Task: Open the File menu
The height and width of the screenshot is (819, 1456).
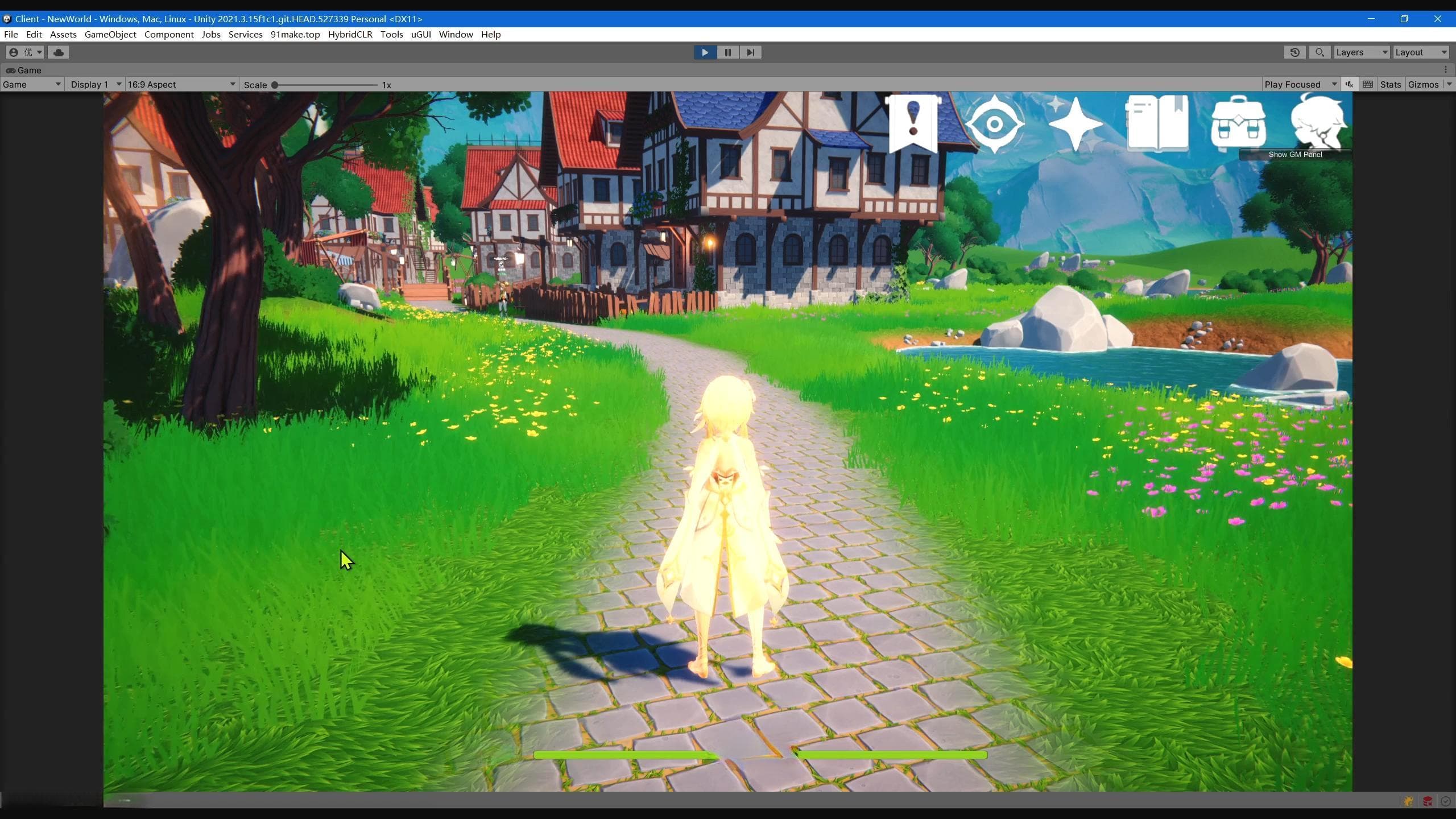Action: coord(11,35)
